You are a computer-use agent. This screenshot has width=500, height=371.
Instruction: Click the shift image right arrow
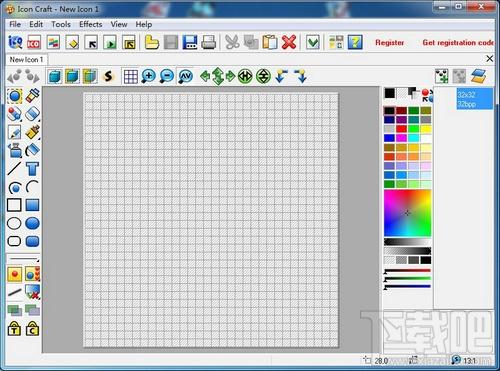coord(230,76)
